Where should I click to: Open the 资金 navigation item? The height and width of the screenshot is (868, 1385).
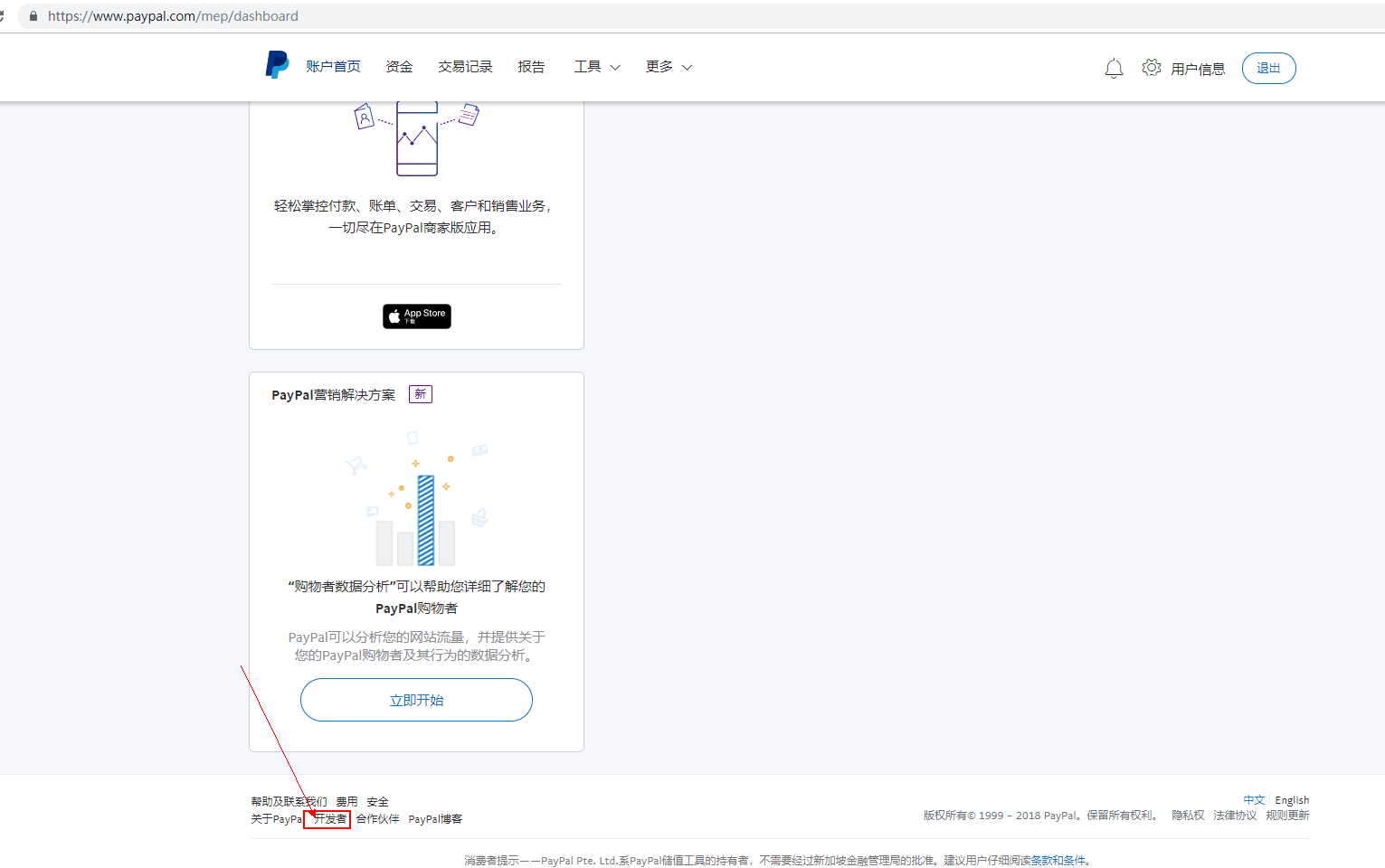(x=399, y=67)
